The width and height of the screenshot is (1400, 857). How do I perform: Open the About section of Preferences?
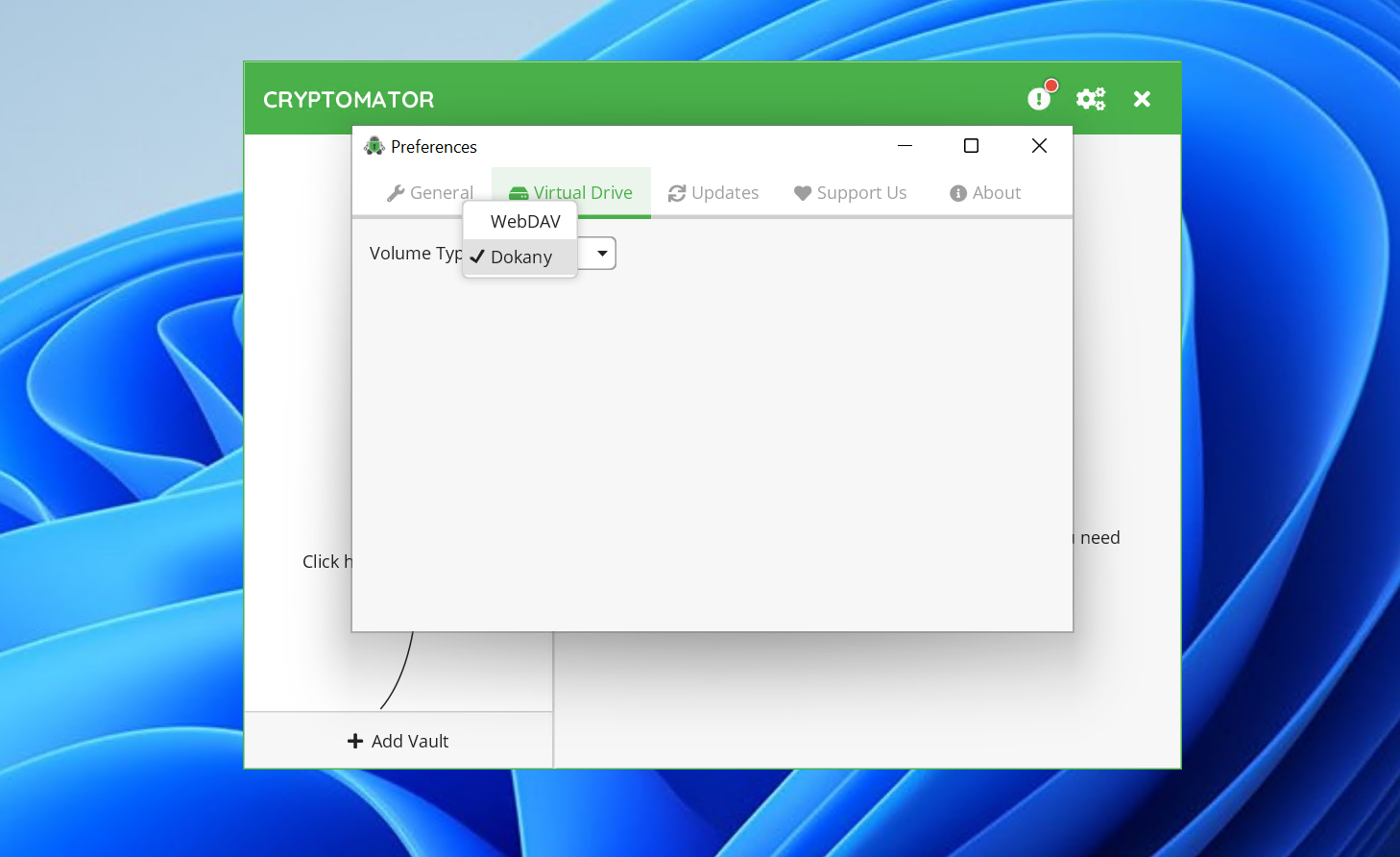tap(985, 192)
